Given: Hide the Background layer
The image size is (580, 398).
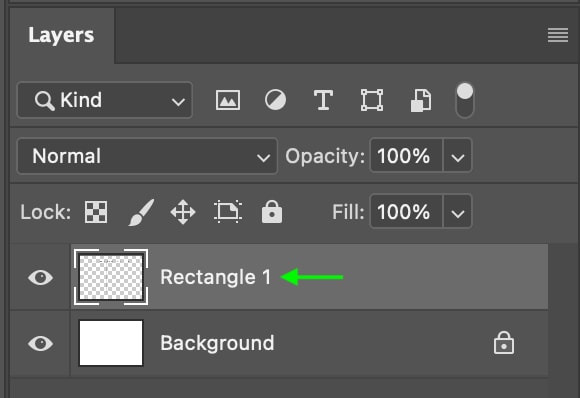Looking at the screenshot, I should 40,343.
